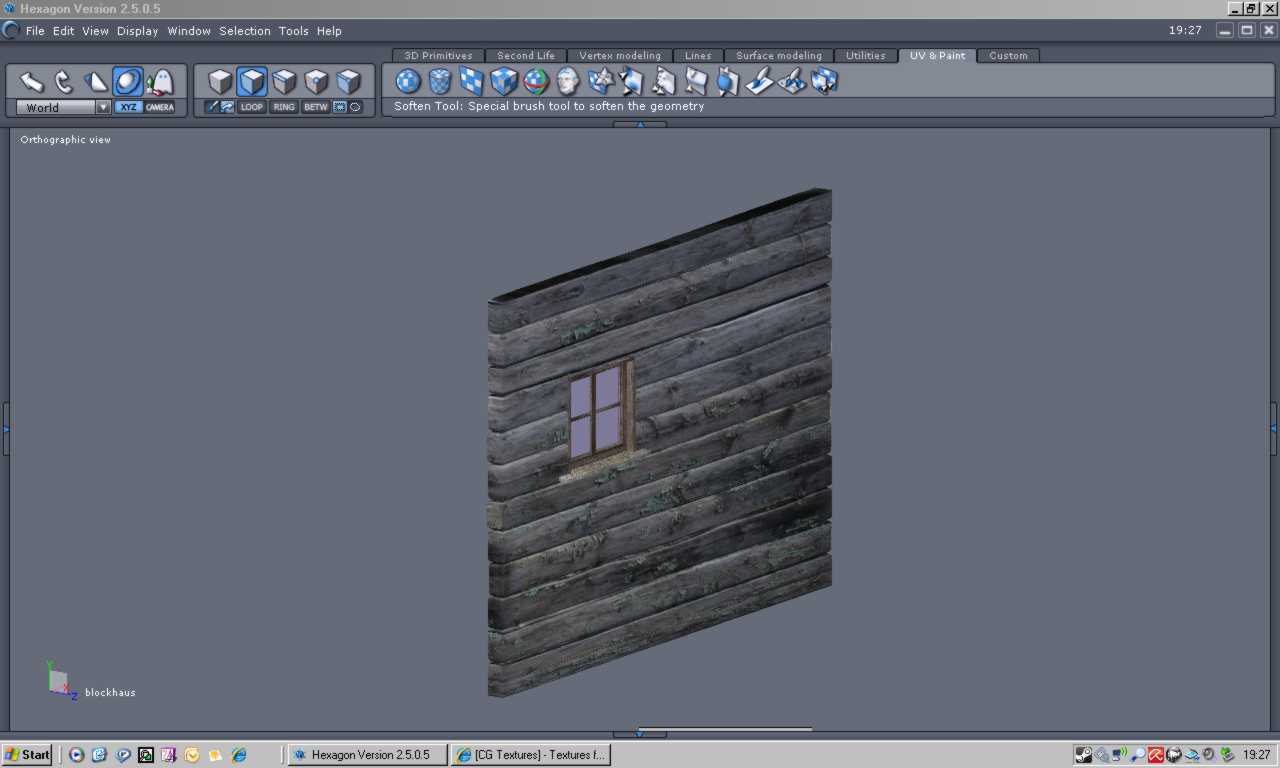Select the arrow selection tool icon
1280x768 pixels.
32,81
